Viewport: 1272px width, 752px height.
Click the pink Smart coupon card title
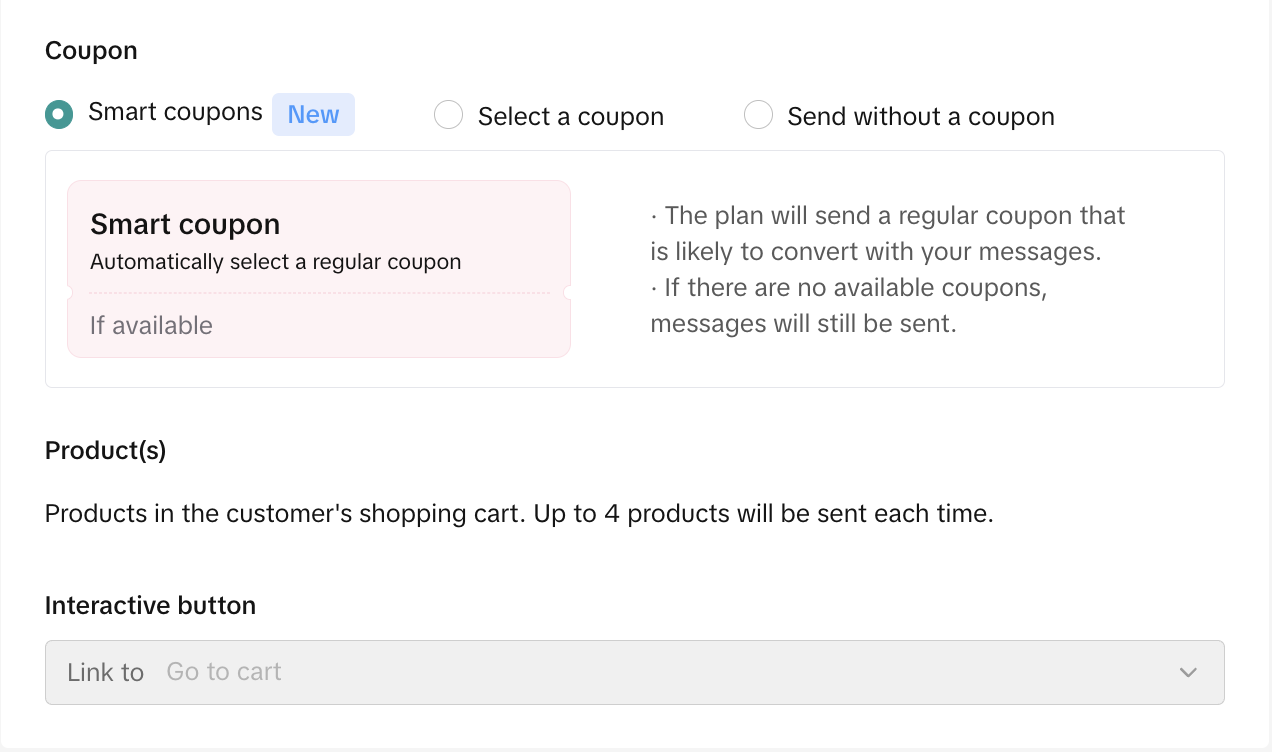tap(185, 225)
